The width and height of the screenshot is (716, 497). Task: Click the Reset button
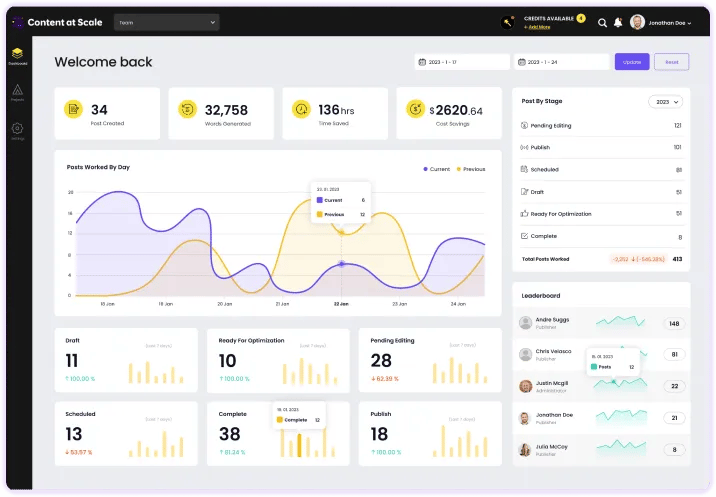[x=671, y=62]
